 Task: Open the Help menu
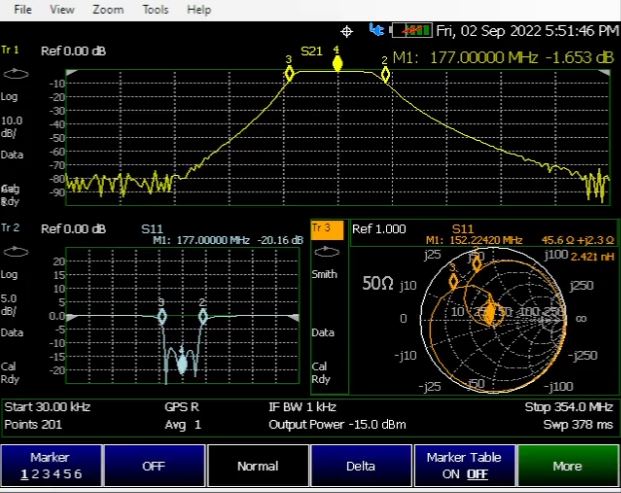click(x=199, y=9)
